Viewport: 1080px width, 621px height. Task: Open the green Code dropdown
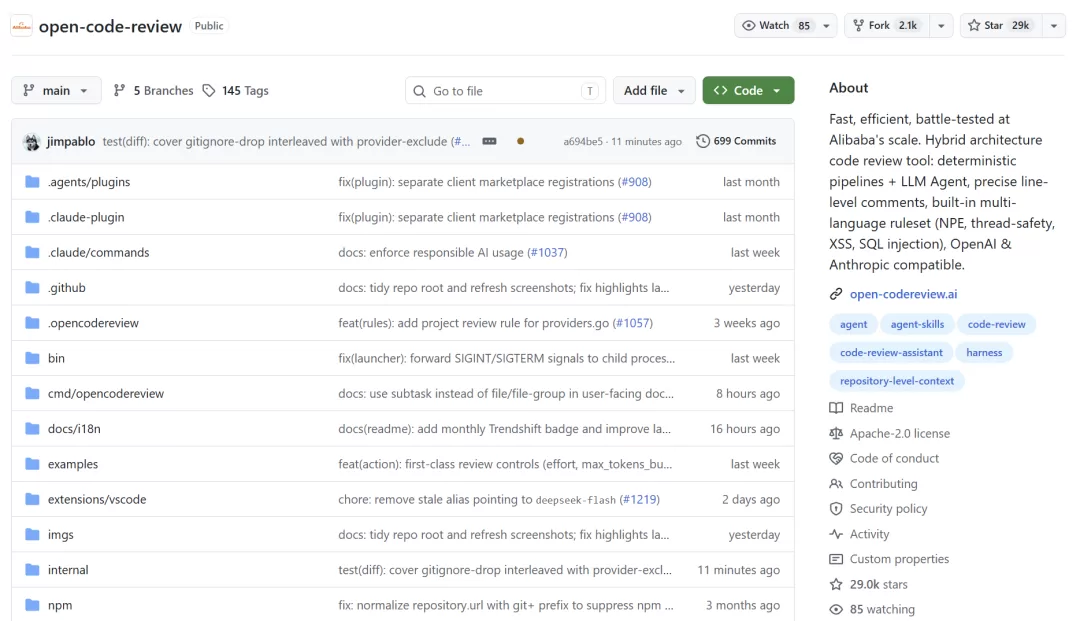[x=748, y=90]
